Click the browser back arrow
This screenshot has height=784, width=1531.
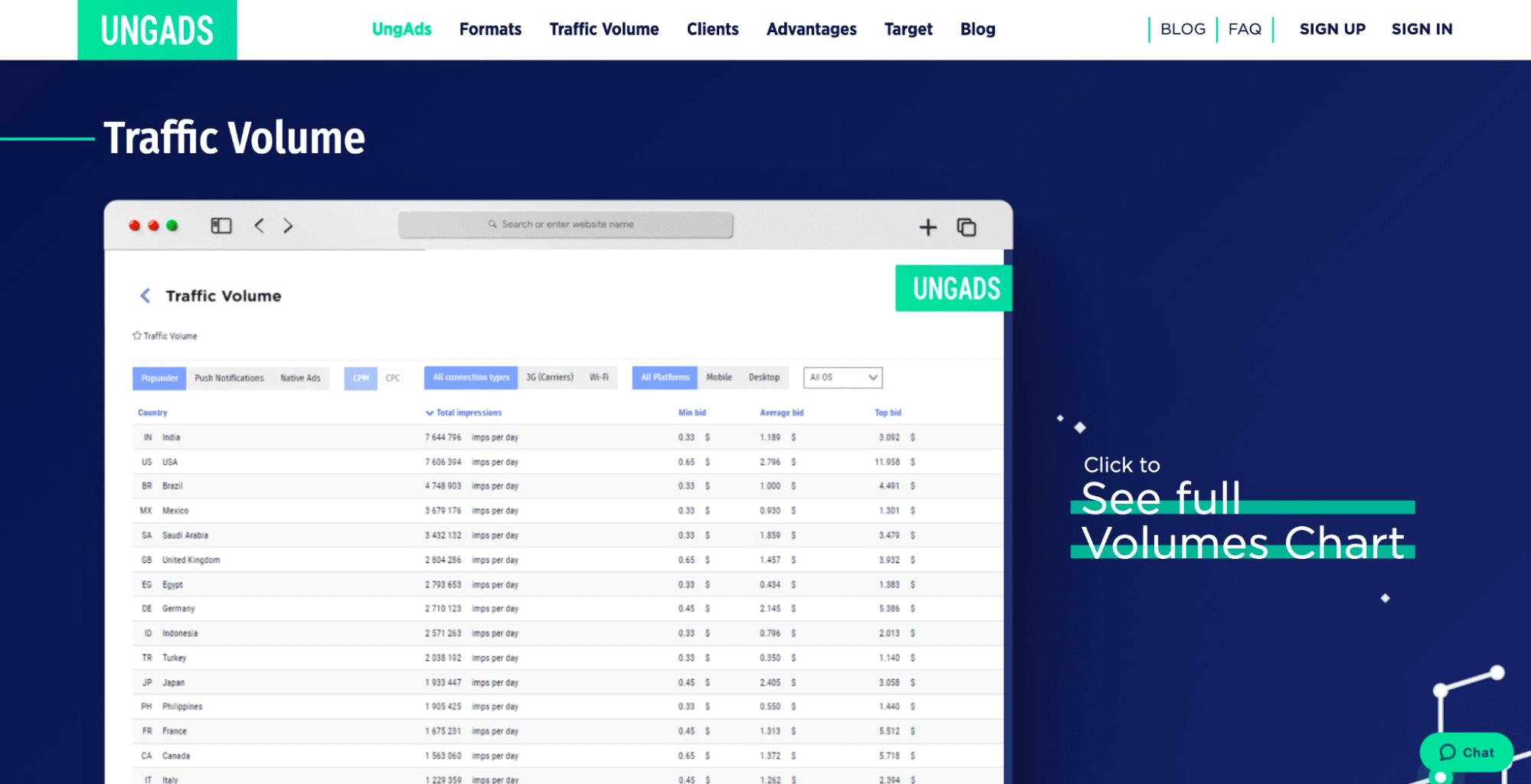pyautogui.click(x=258, y=226)
